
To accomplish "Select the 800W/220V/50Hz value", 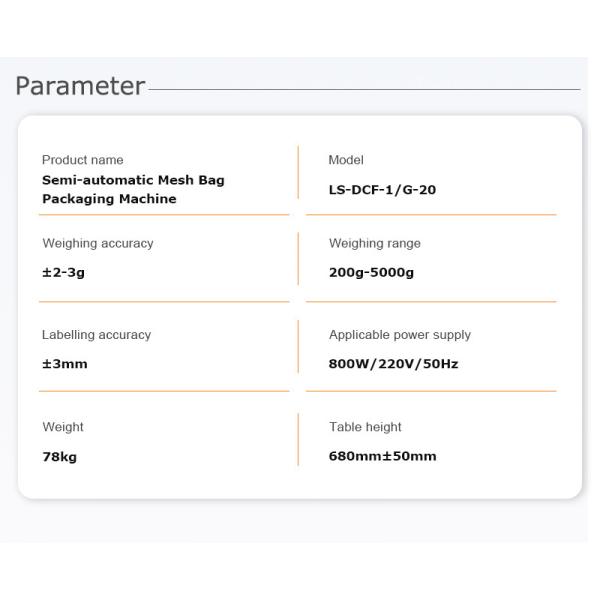I will (393, 364).
